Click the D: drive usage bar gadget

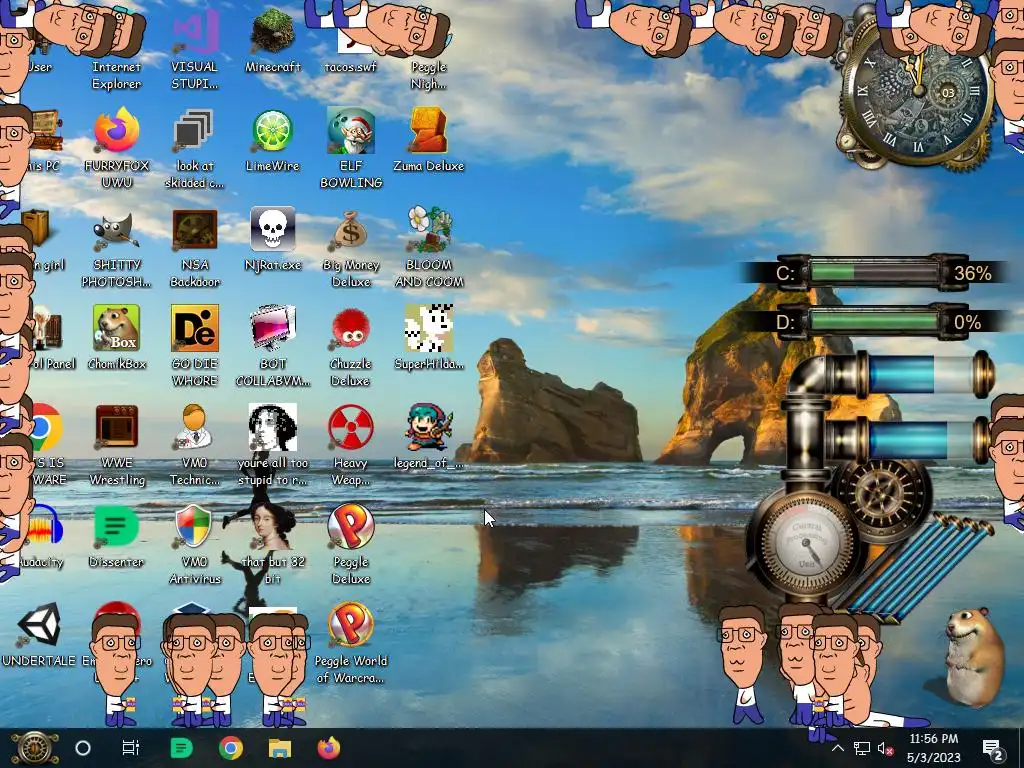[874, 322]
